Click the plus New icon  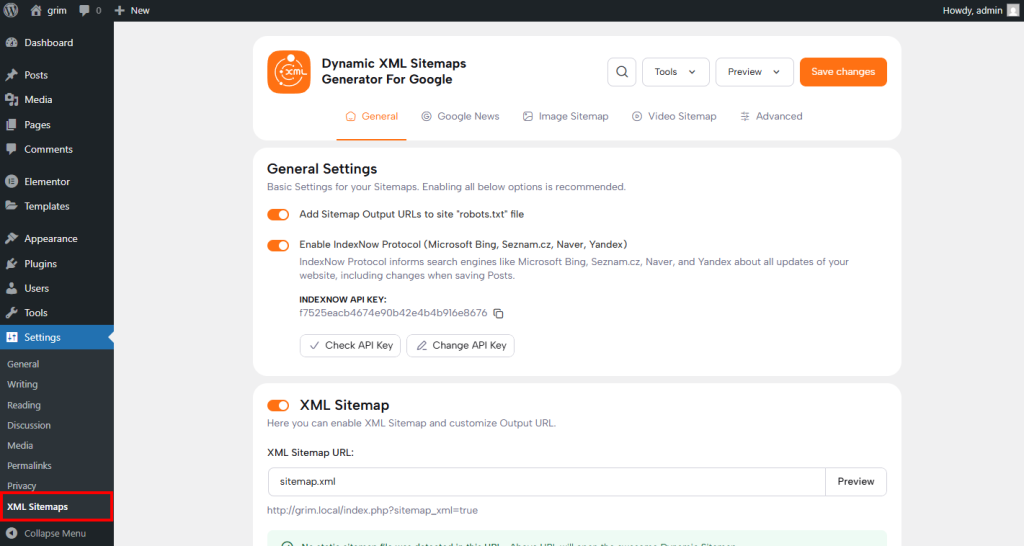click(120, 10)
